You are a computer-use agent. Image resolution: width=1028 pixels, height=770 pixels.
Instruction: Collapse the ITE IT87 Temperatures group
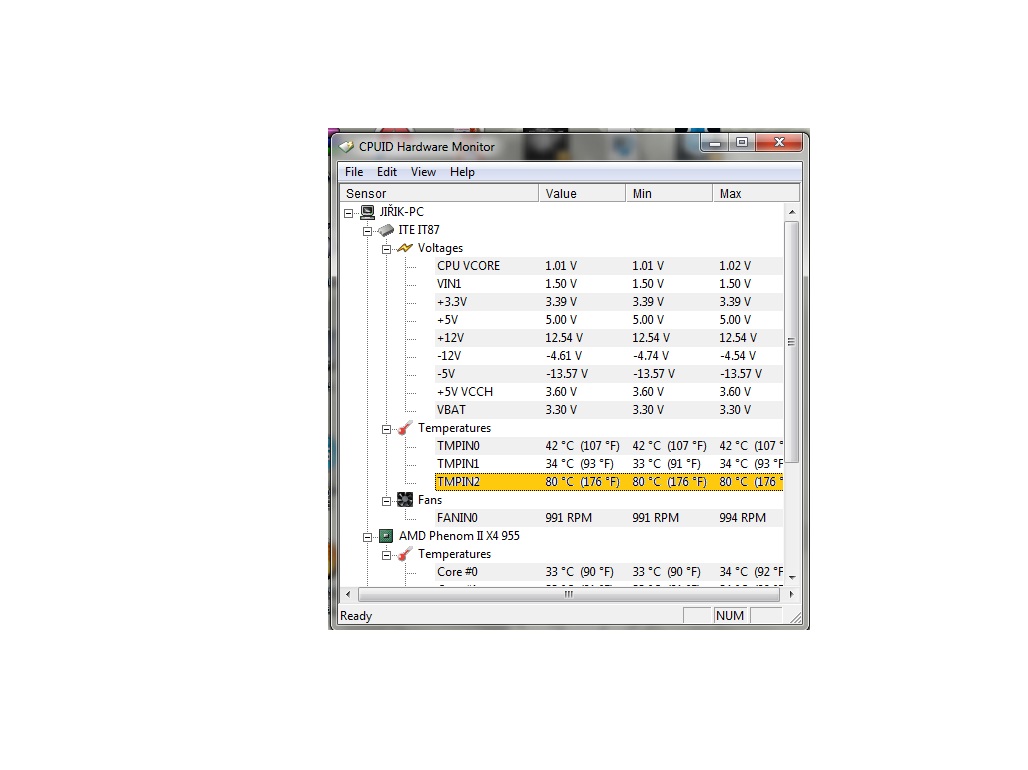[387, 429]
